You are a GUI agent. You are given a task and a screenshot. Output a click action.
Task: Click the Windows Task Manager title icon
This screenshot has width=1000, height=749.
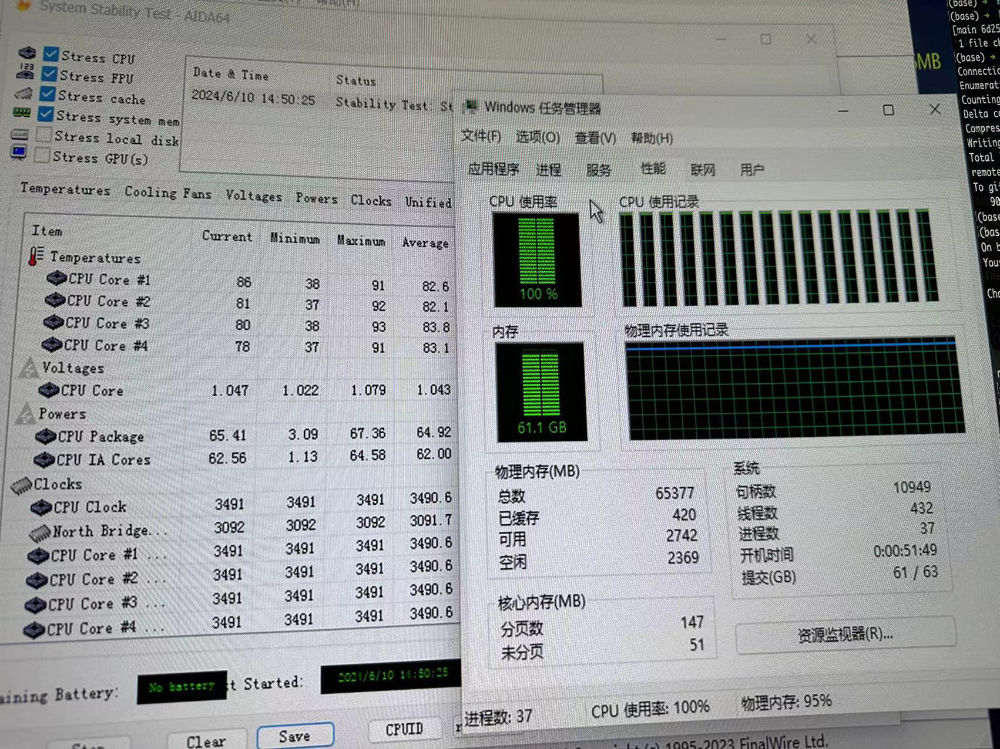[x=471, y=106]
